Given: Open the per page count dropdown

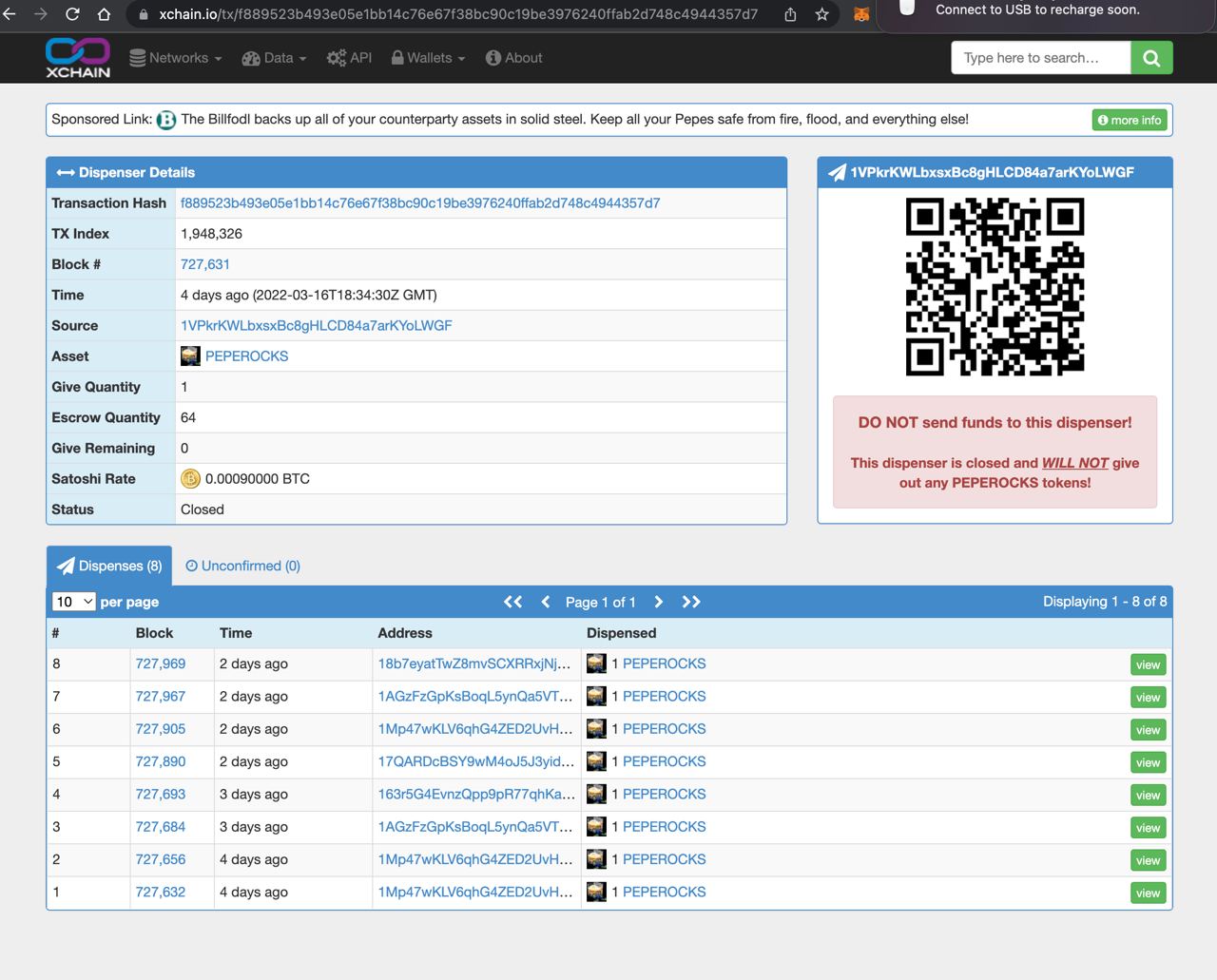Looking at the screenshot, I should coord(74,602).
